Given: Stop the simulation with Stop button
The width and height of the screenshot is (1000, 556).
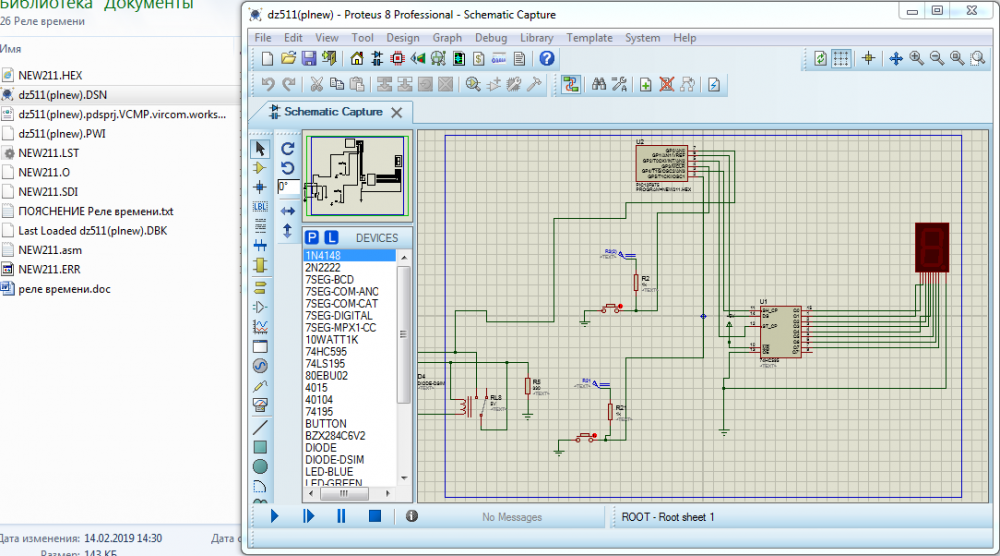Looking at the screenshot, I should pyautogui.click(x=375, y=516).
